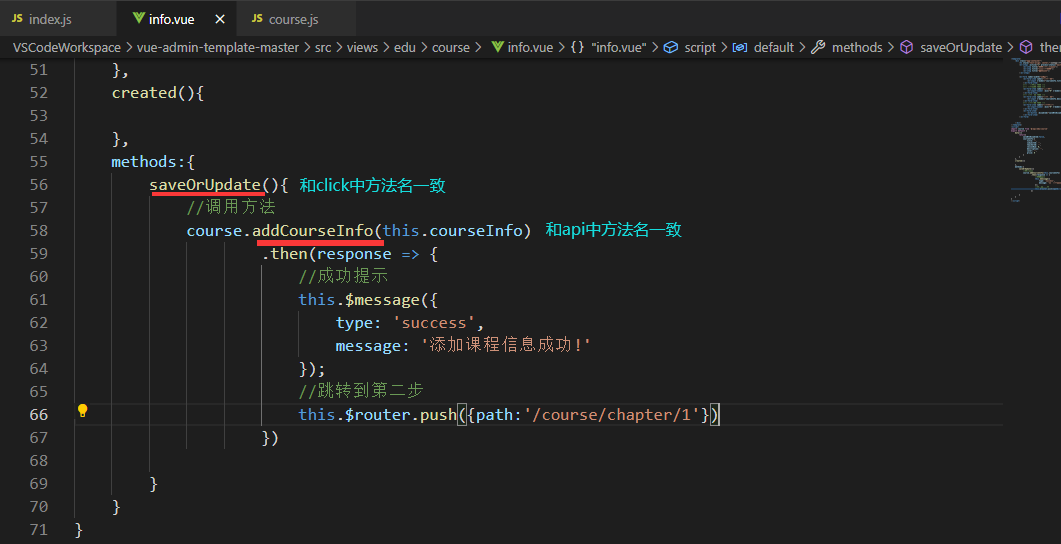
Task: Click line number 58 in gutter
Action: point(39,231)
